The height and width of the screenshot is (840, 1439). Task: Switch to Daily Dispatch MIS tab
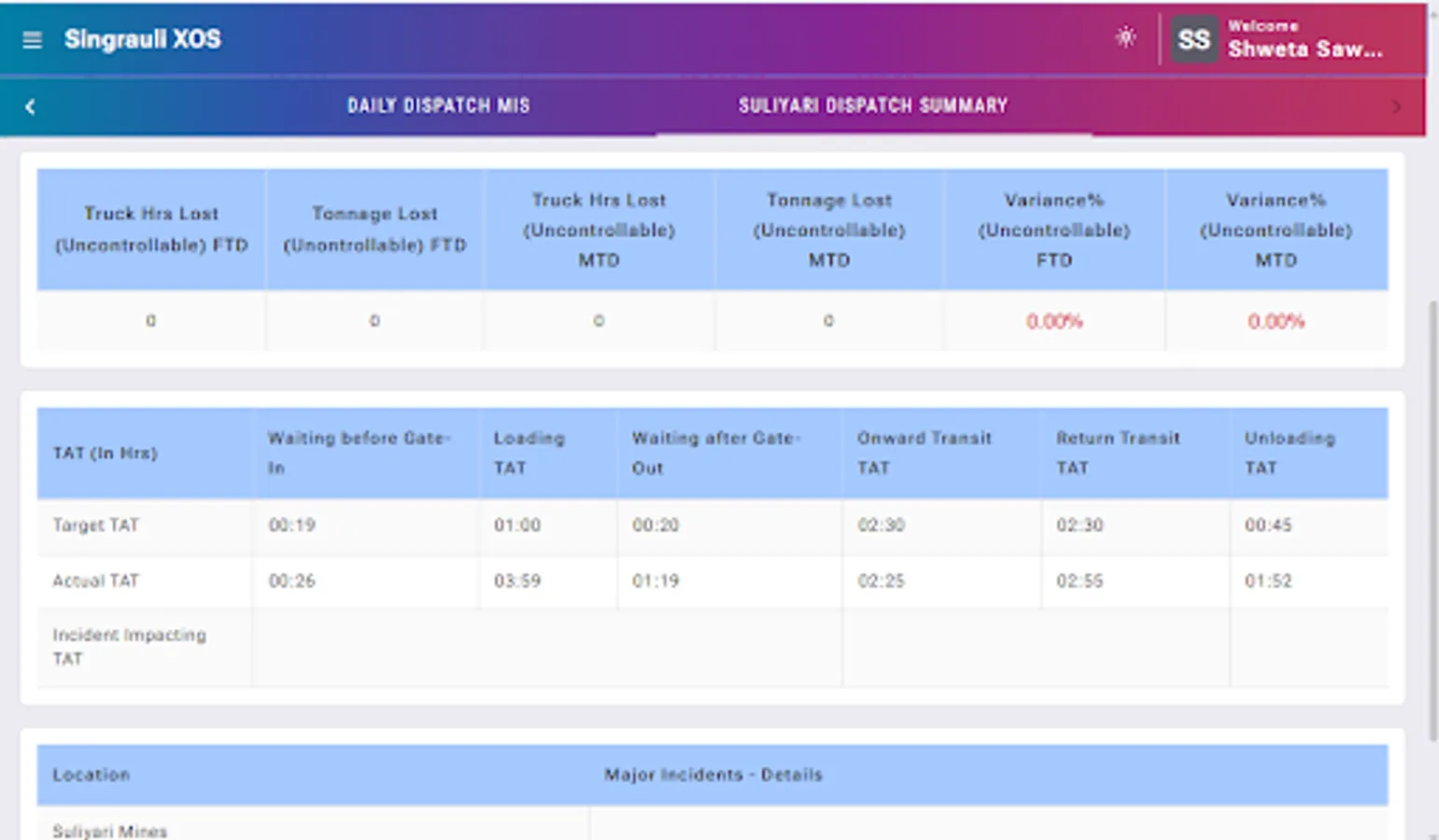pos(438,105)
